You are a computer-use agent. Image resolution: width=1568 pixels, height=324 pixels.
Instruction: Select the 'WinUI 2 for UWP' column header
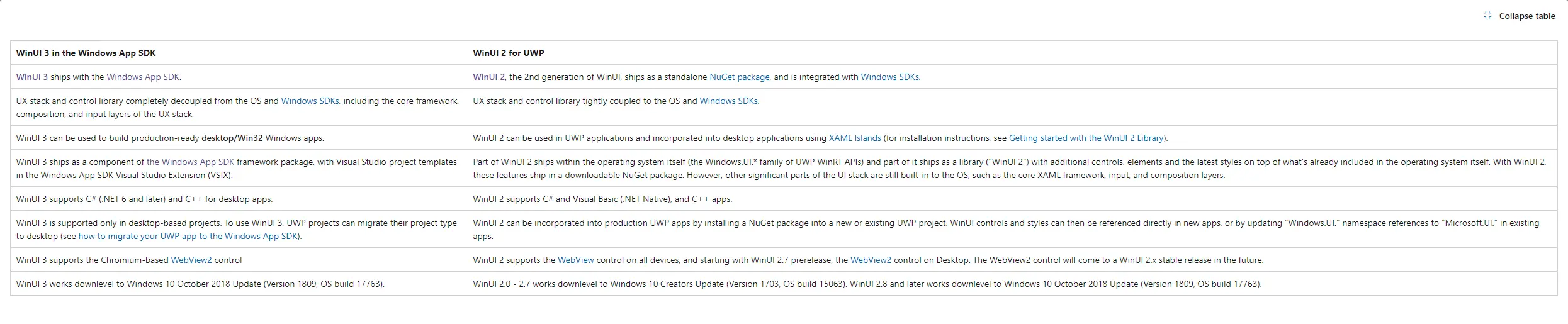coord(509,53)
